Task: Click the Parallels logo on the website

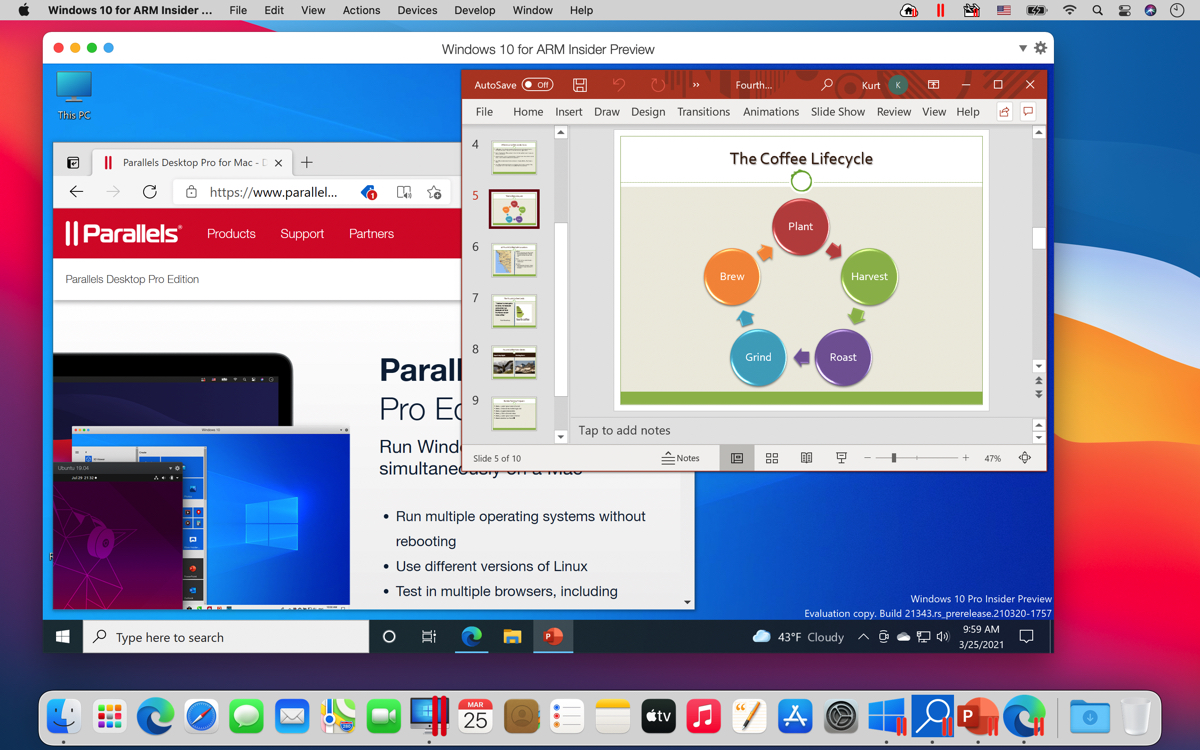Action: point(123,234)
